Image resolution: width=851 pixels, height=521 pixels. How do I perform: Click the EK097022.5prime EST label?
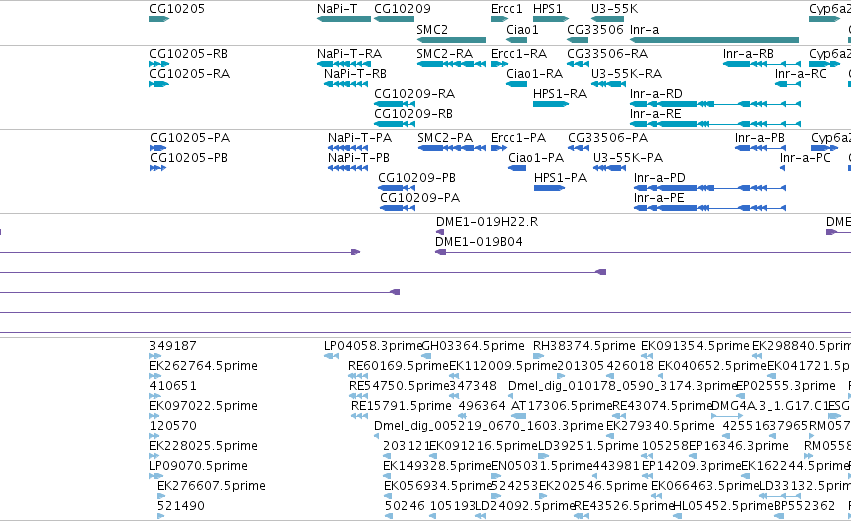tap(203, 406)
